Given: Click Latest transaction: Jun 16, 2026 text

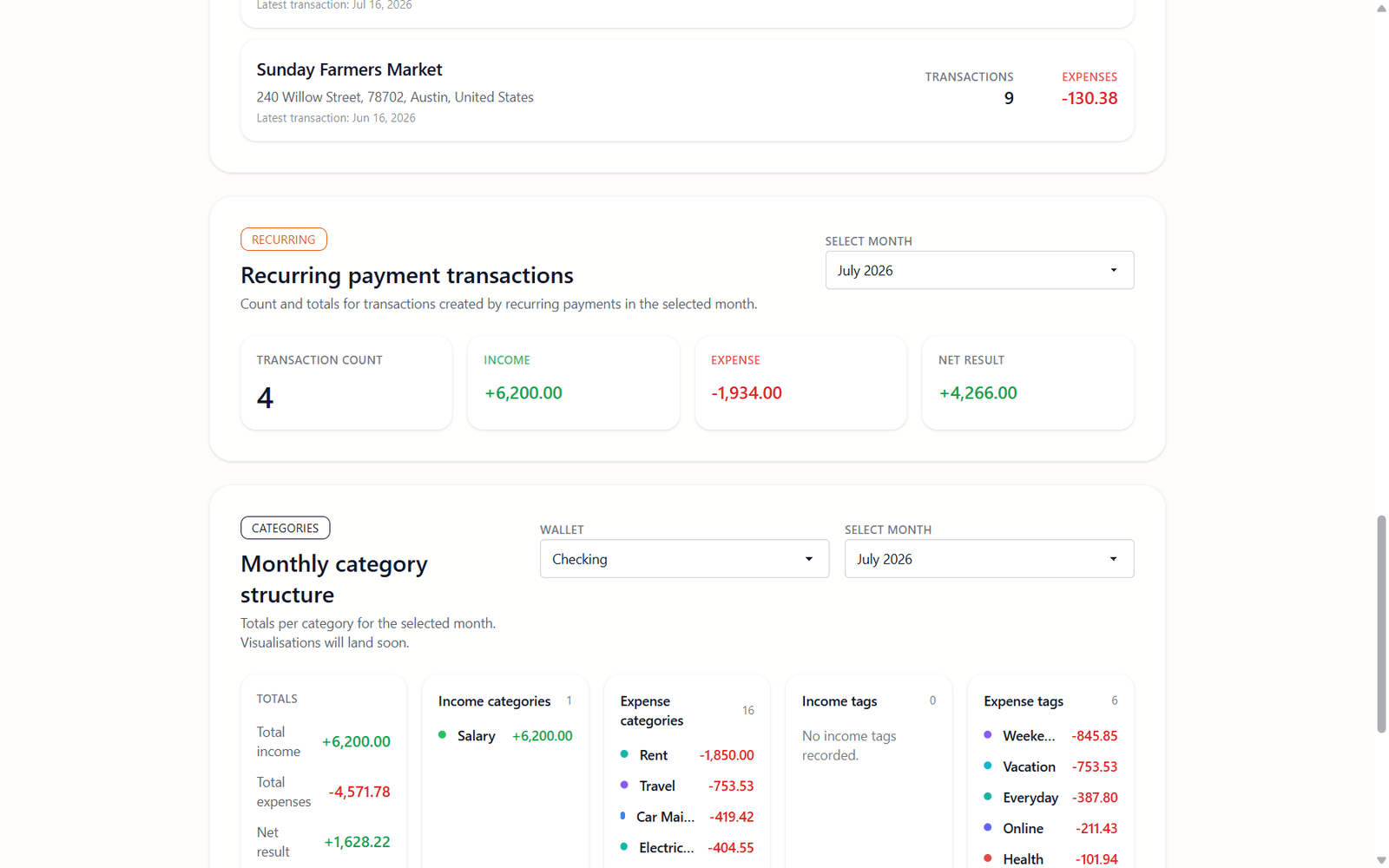Looking at the screenshot, I should [x=336, y=118].
